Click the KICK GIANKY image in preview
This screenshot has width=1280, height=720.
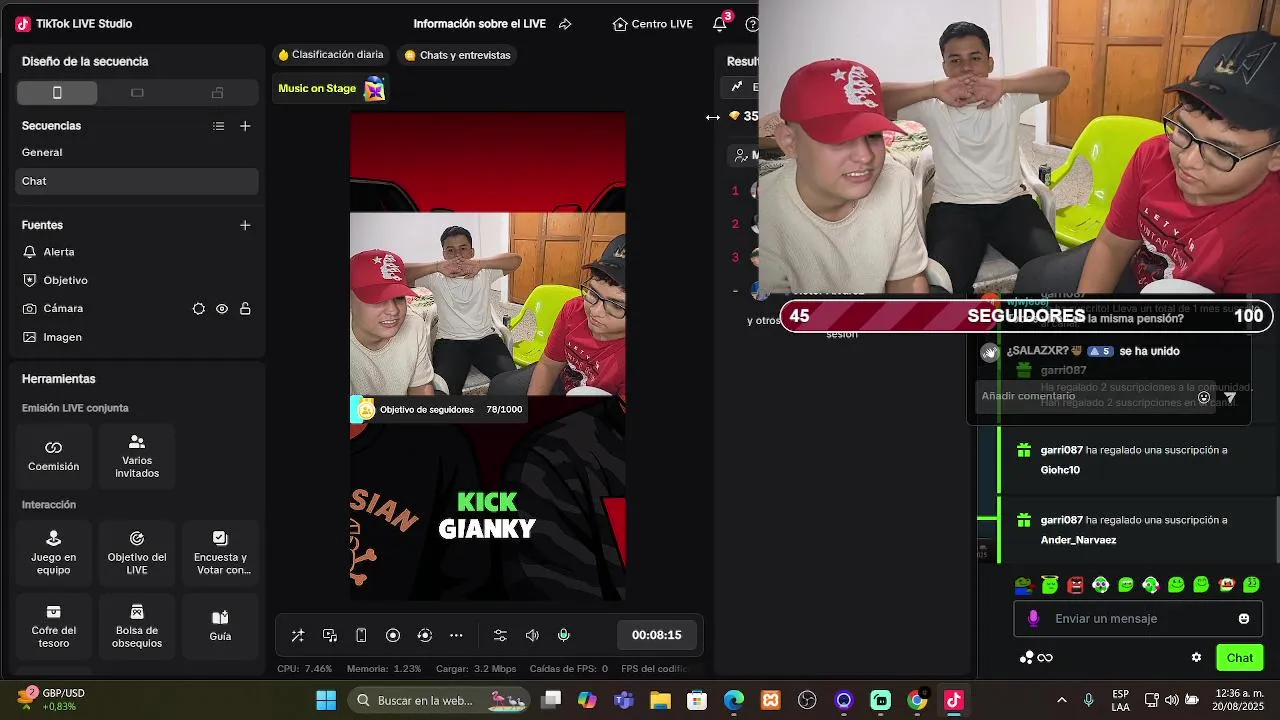pyautogui.click(x=487, y=515)
